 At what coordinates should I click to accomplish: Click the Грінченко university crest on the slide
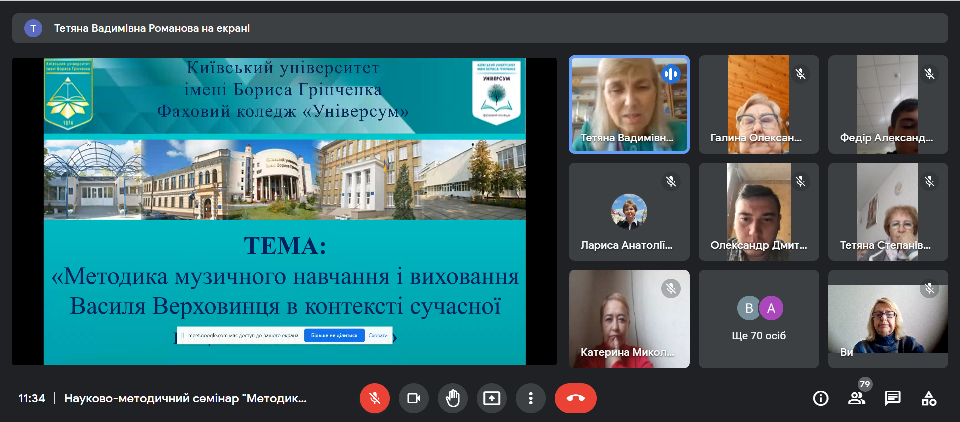coord(68,93)
